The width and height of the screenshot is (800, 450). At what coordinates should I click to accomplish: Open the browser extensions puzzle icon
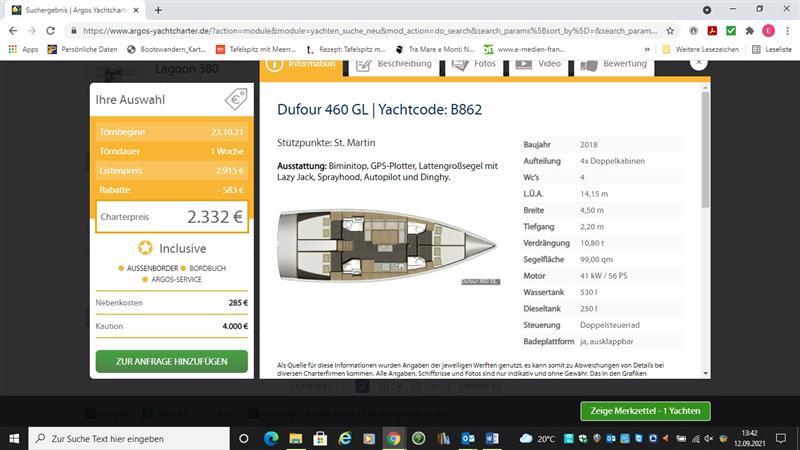[749, 30]
